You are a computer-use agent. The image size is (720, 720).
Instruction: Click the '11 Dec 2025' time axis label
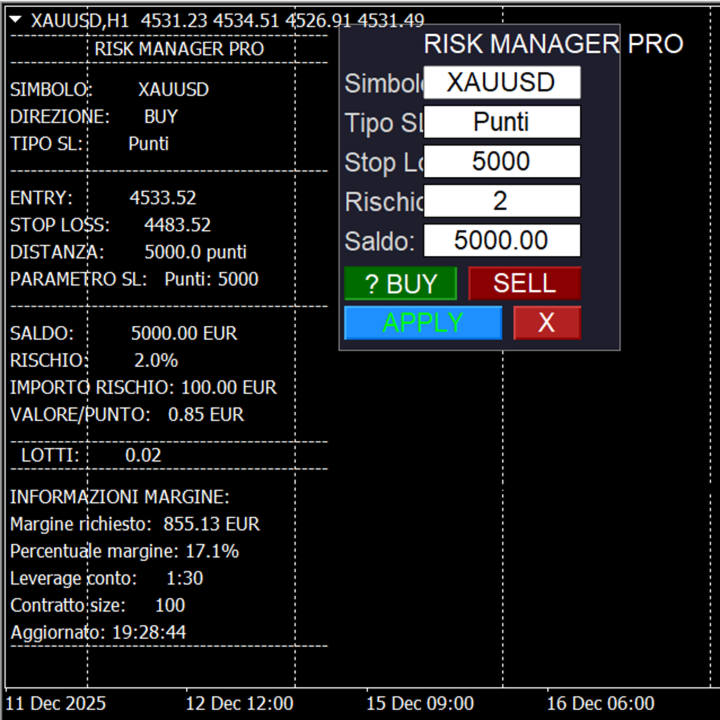tap(56, 703)
